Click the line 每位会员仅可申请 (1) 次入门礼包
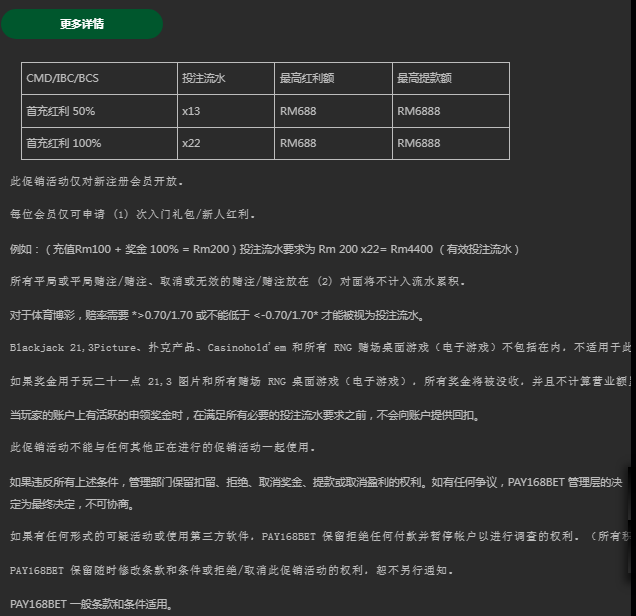 [x=133, y=214]
